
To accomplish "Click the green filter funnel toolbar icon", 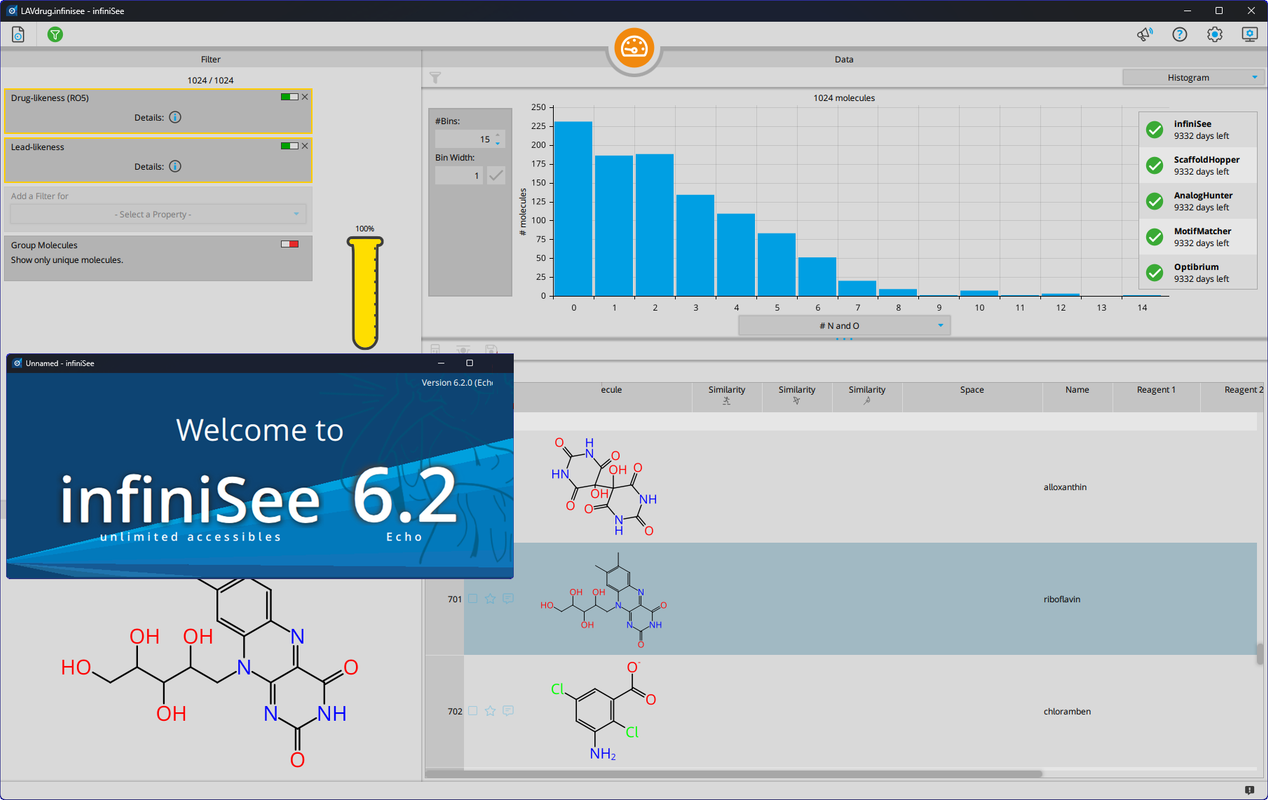I will point(55,34).
